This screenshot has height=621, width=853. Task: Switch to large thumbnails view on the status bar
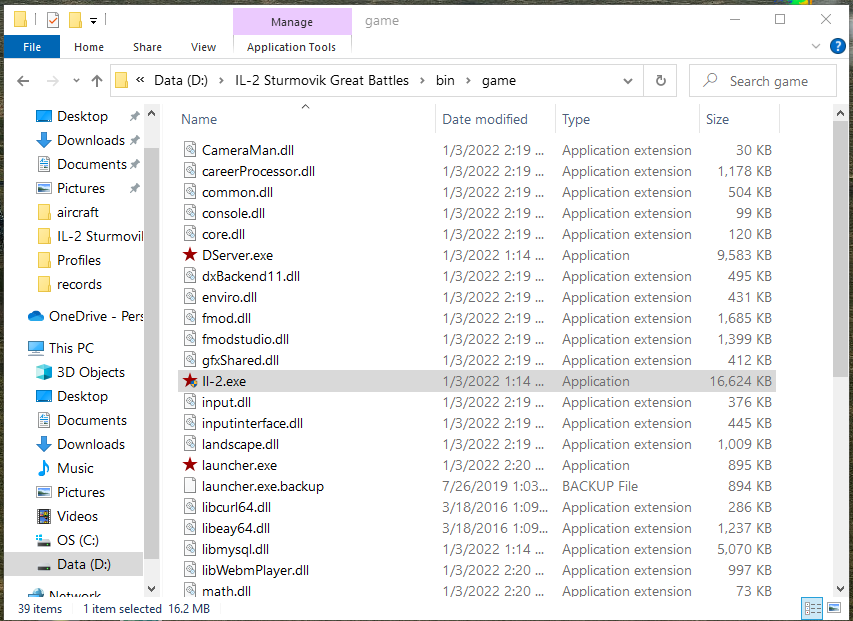[834, 608]
